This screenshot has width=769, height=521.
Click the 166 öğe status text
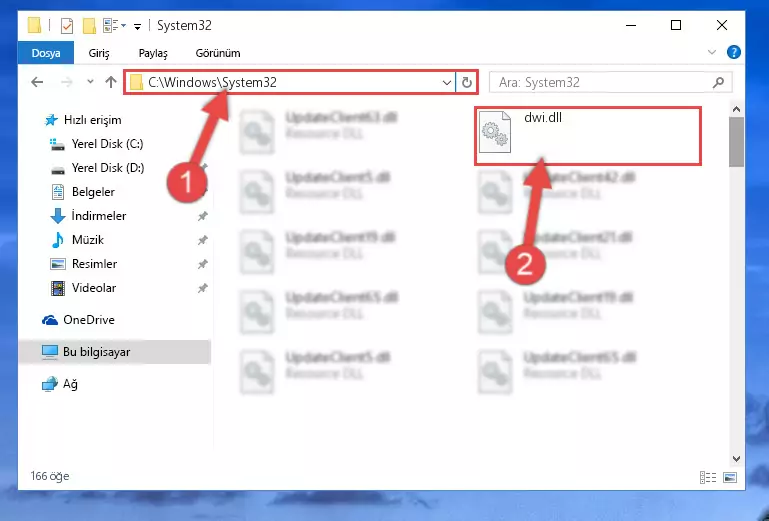coord(50,476)
